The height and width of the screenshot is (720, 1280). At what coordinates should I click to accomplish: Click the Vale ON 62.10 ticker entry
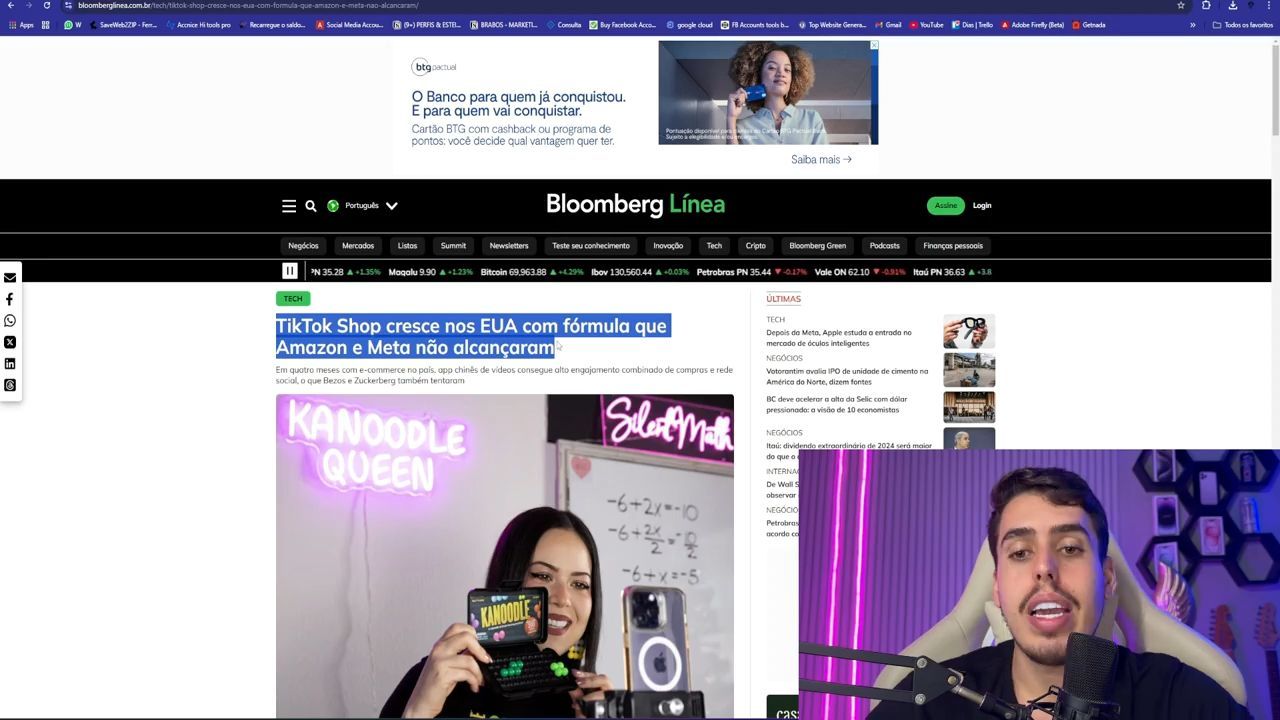pyautogui.click(x=859, y=272)
